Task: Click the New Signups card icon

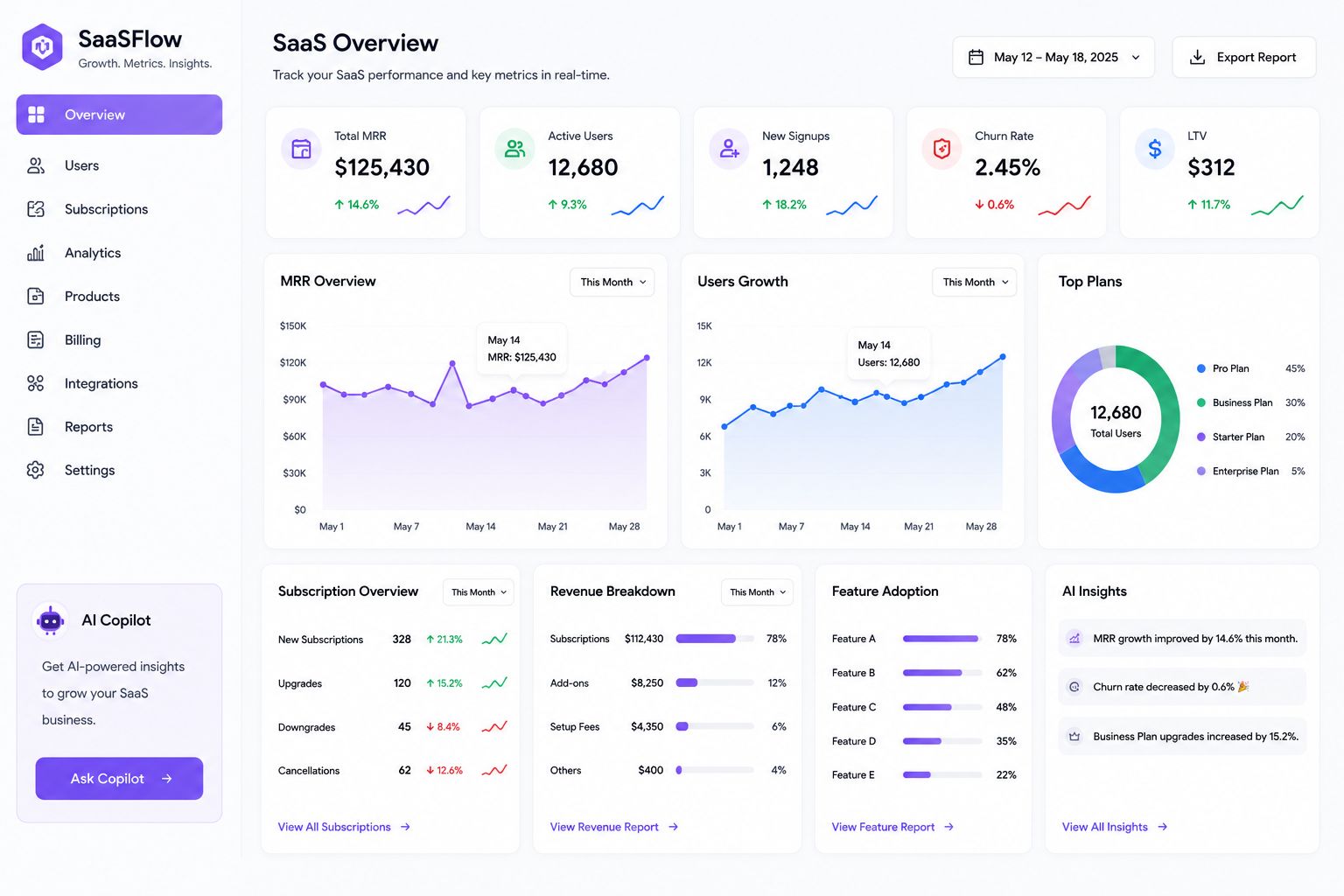Action: pos(729,149)
